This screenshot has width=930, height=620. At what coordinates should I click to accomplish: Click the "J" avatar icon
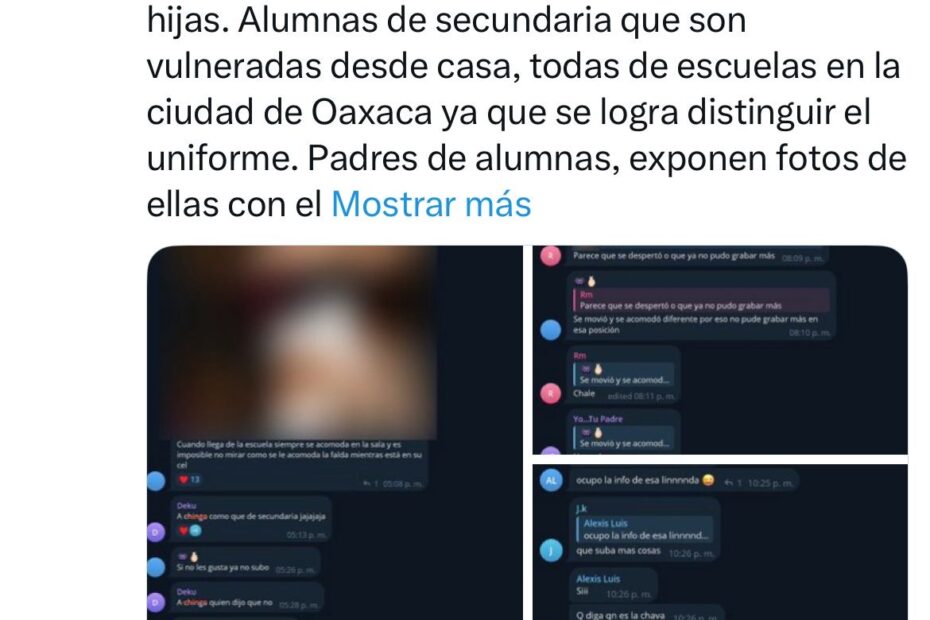pyautogui.click(x=551, y=551)
